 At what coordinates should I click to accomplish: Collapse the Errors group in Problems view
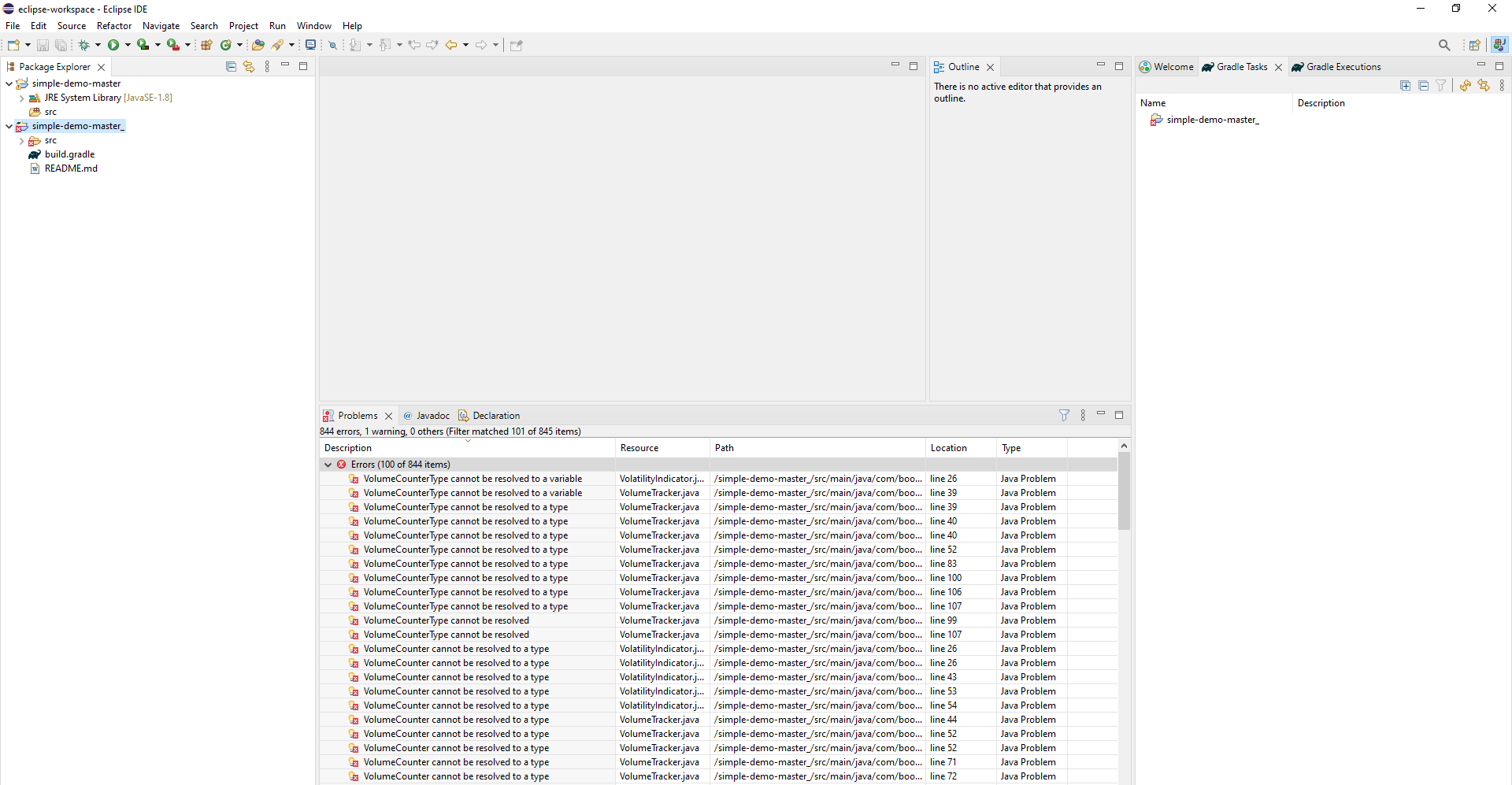pos(328,465)
